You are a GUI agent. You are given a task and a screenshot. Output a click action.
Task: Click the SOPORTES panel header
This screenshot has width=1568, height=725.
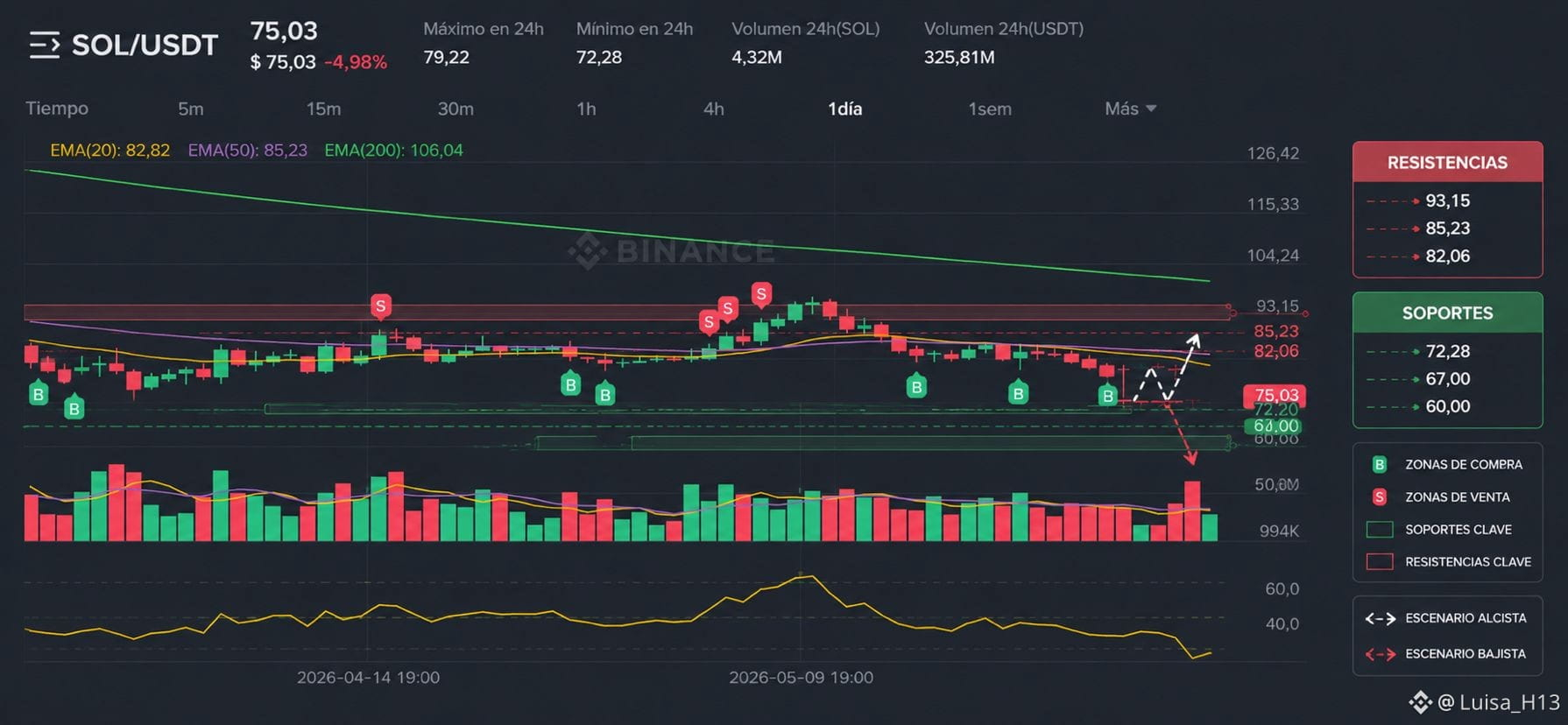tap(1447, 313)
